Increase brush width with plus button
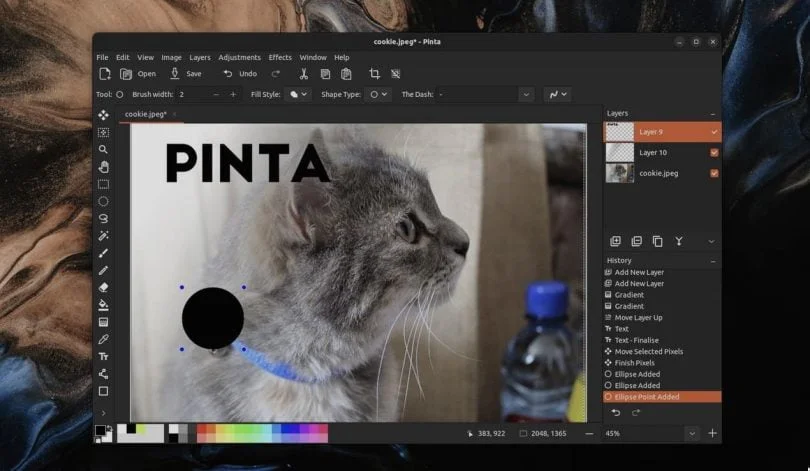This screenshot has width=810, height=471. click(233, 95)
